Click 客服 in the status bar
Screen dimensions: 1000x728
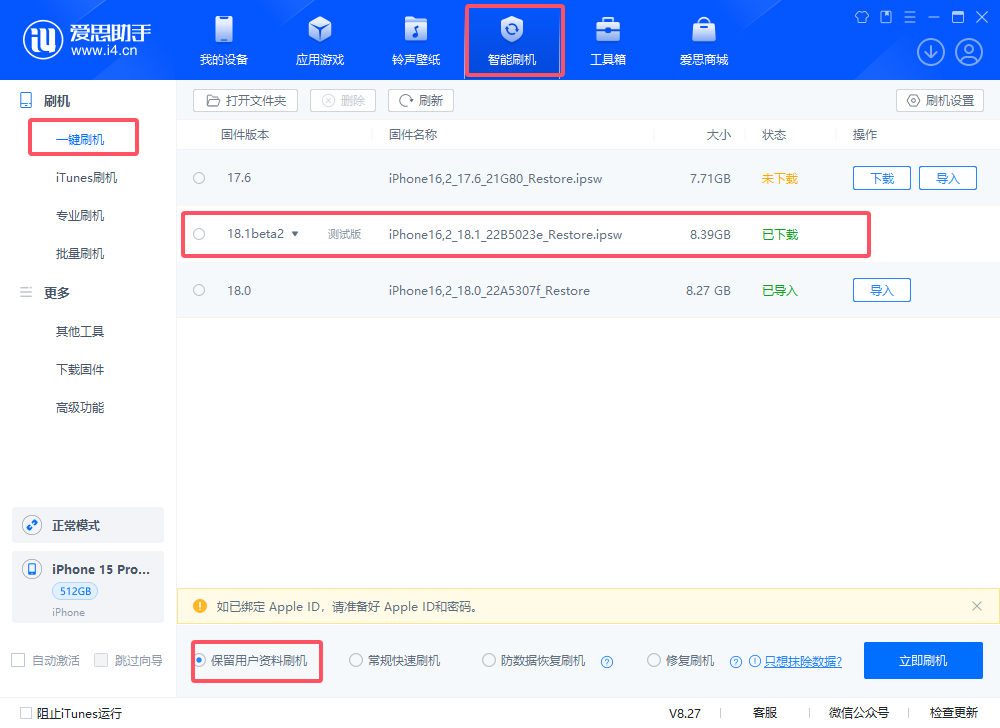pos(765,713)
